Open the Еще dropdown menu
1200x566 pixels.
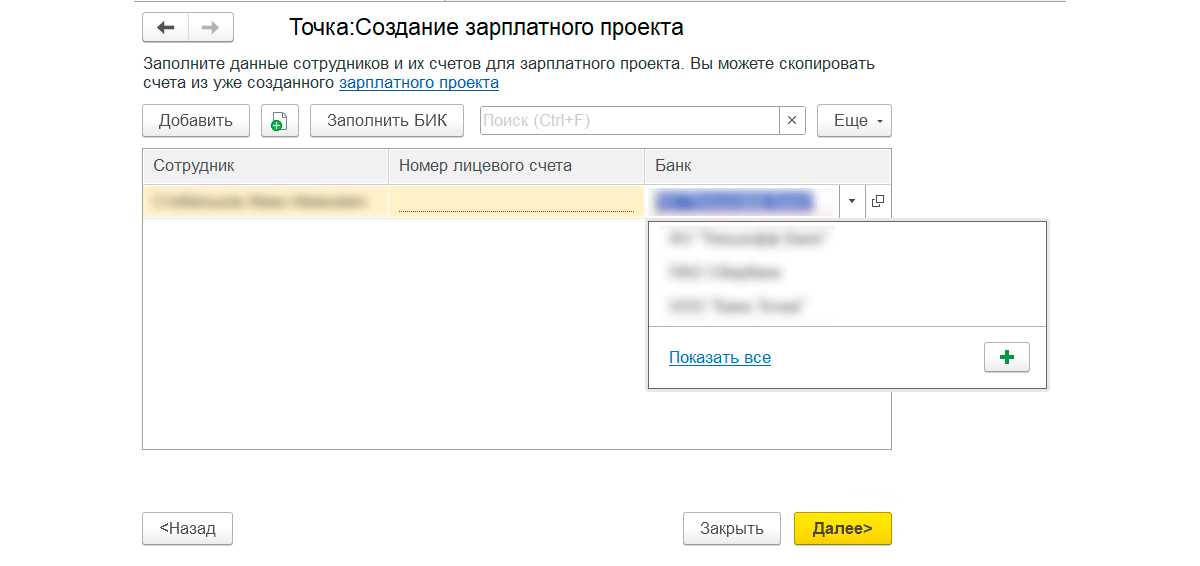pyautogui.click(x=853, y=121)
